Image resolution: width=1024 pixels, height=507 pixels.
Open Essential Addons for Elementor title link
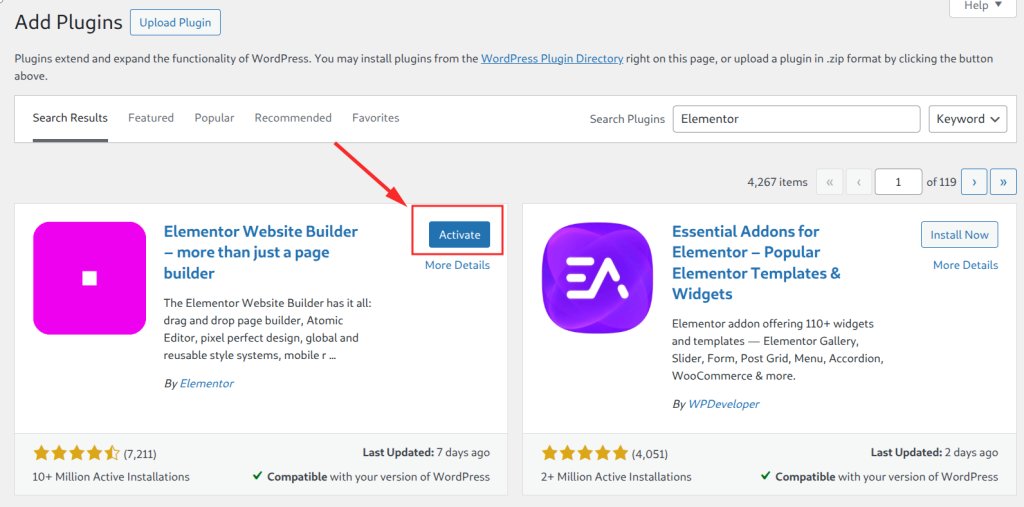pos(756,263)
